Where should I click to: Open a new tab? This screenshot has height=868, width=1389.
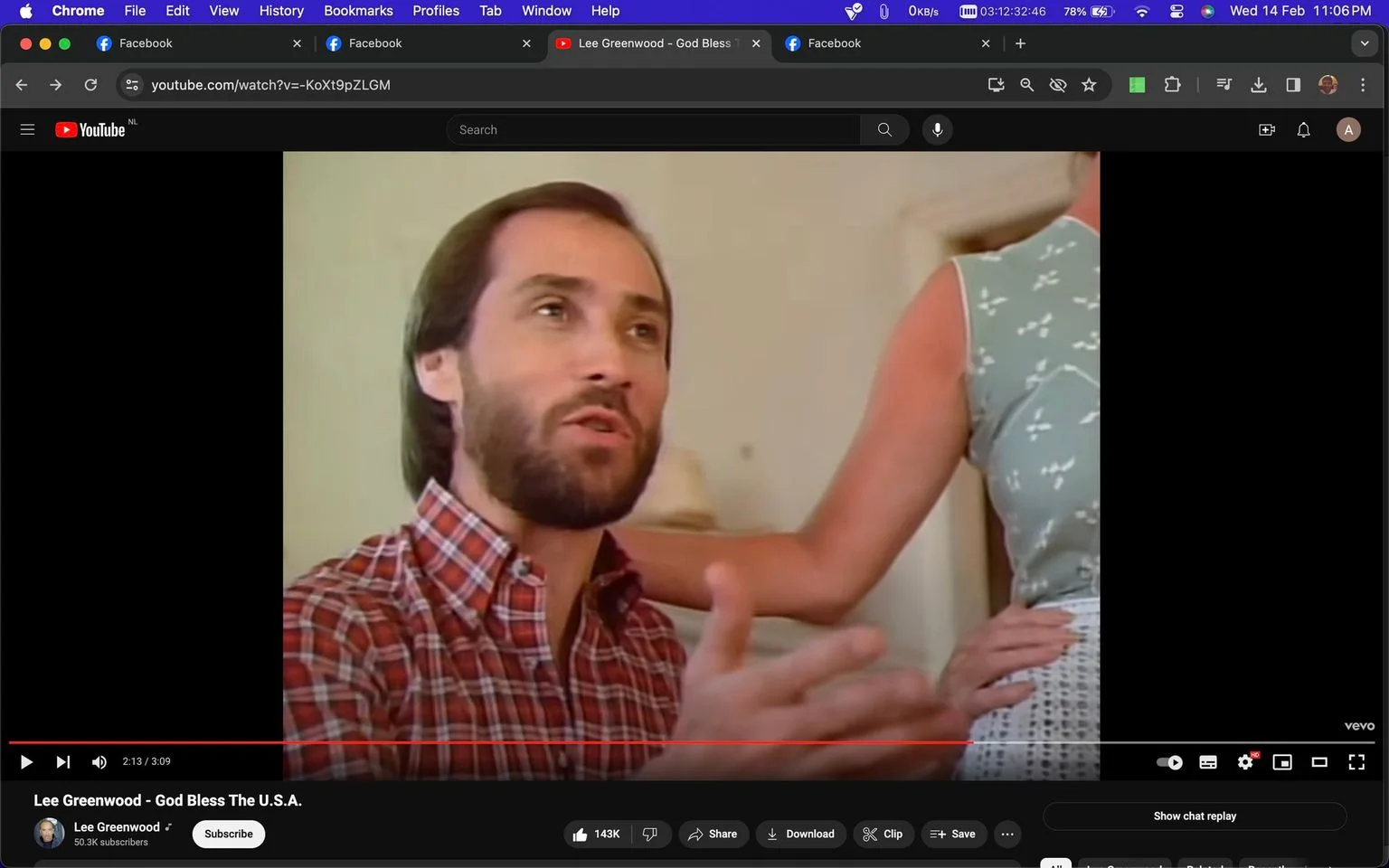tap(1020, 43)
